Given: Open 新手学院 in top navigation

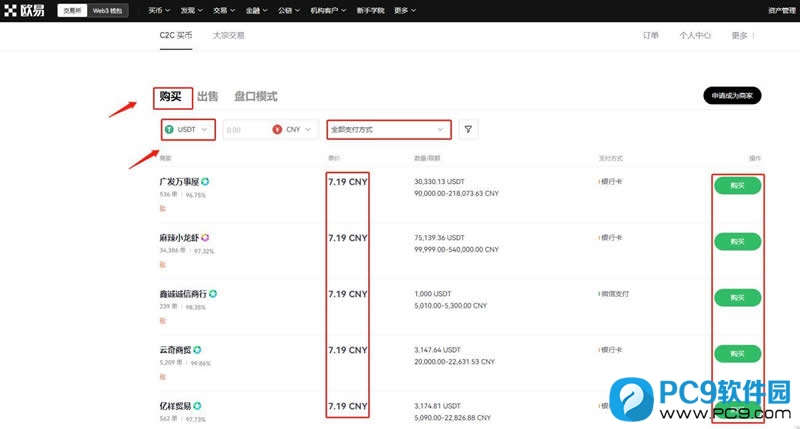Looking at the screenshot, I should tap(370, 11).
